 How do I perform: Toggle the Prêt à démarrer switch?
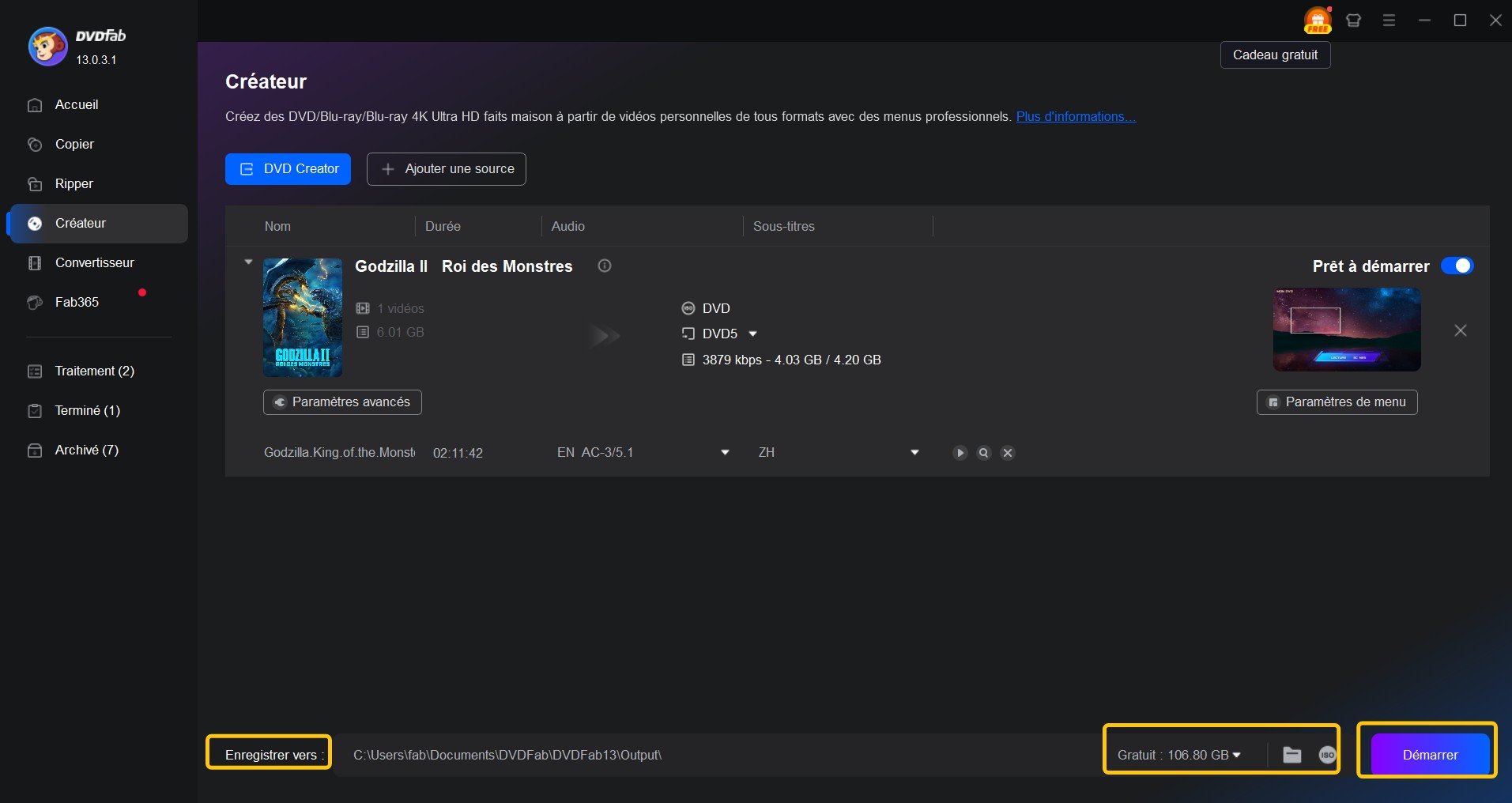click(x=1457, y=266)
